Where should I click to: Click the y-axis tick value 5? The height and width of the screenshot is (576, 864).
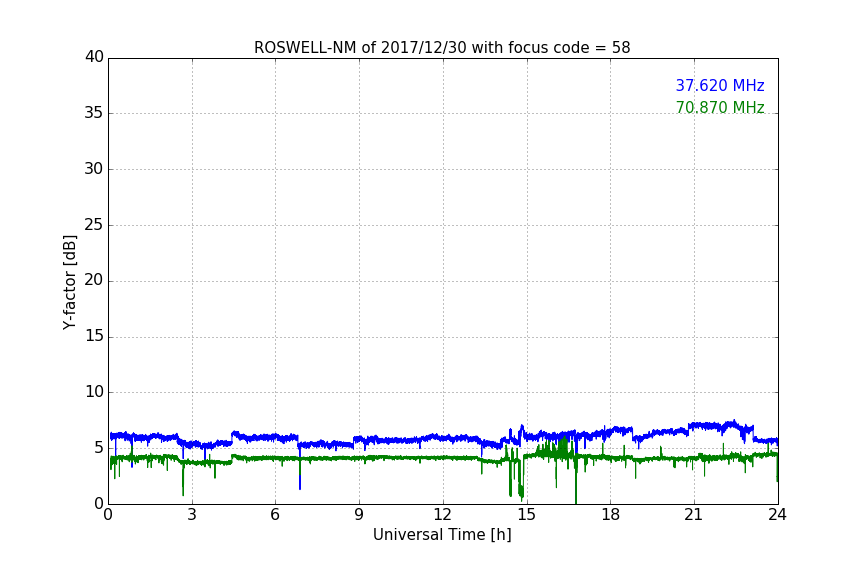pyautogui.click(x=99, y=448)
